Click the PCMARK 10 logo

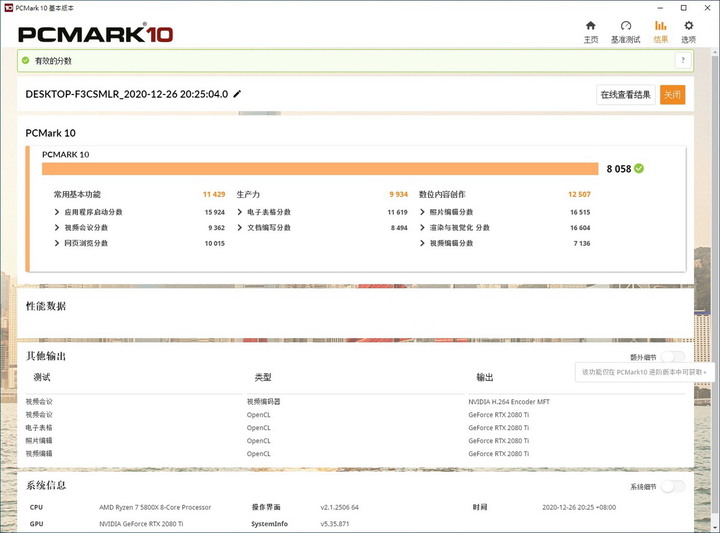tap(96, 34)
